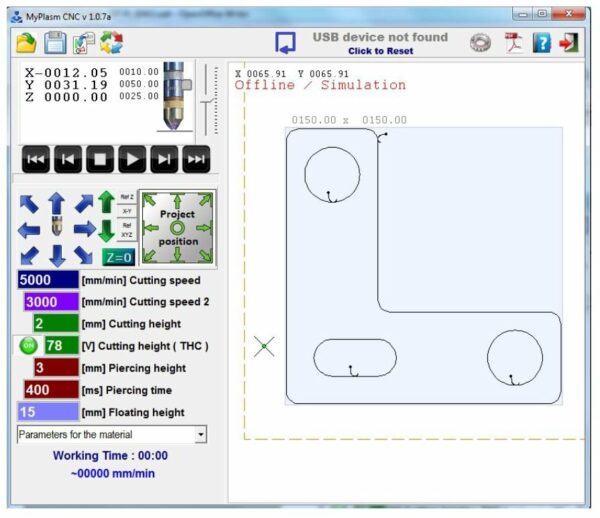Raise Z axis with the green up arrow

[x=106, y=202]
